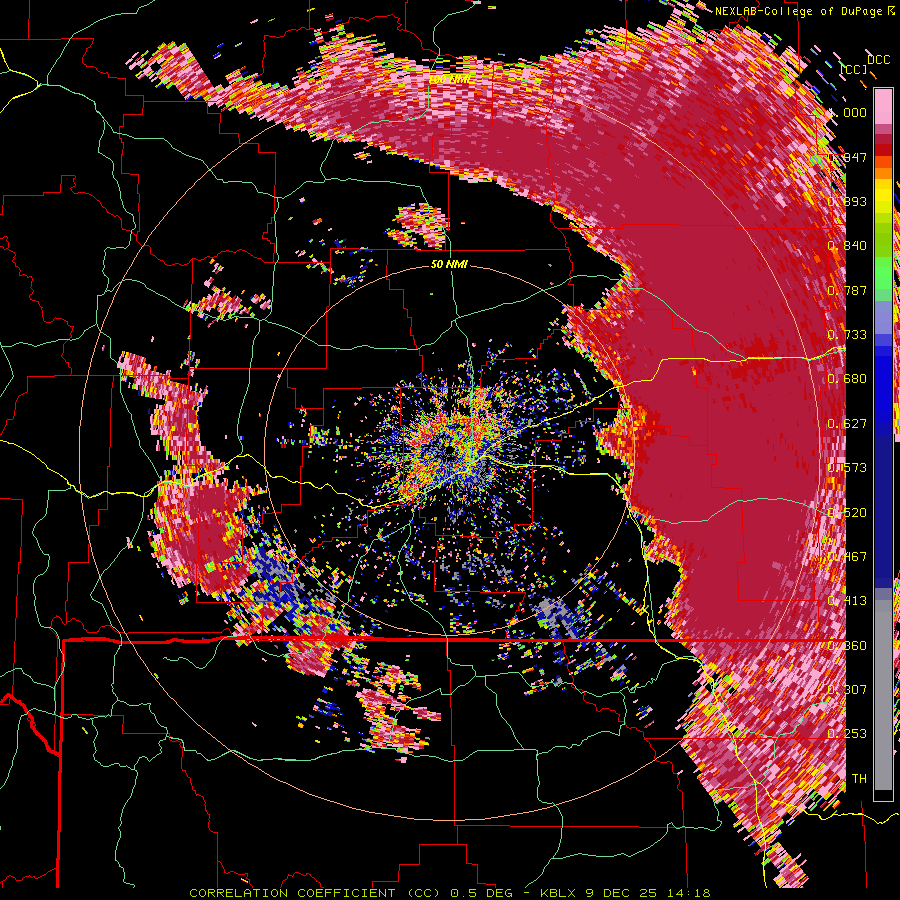Select the 0.307 value on the color scale
This screenshot has width=900, height=900.
coord(848,690)
